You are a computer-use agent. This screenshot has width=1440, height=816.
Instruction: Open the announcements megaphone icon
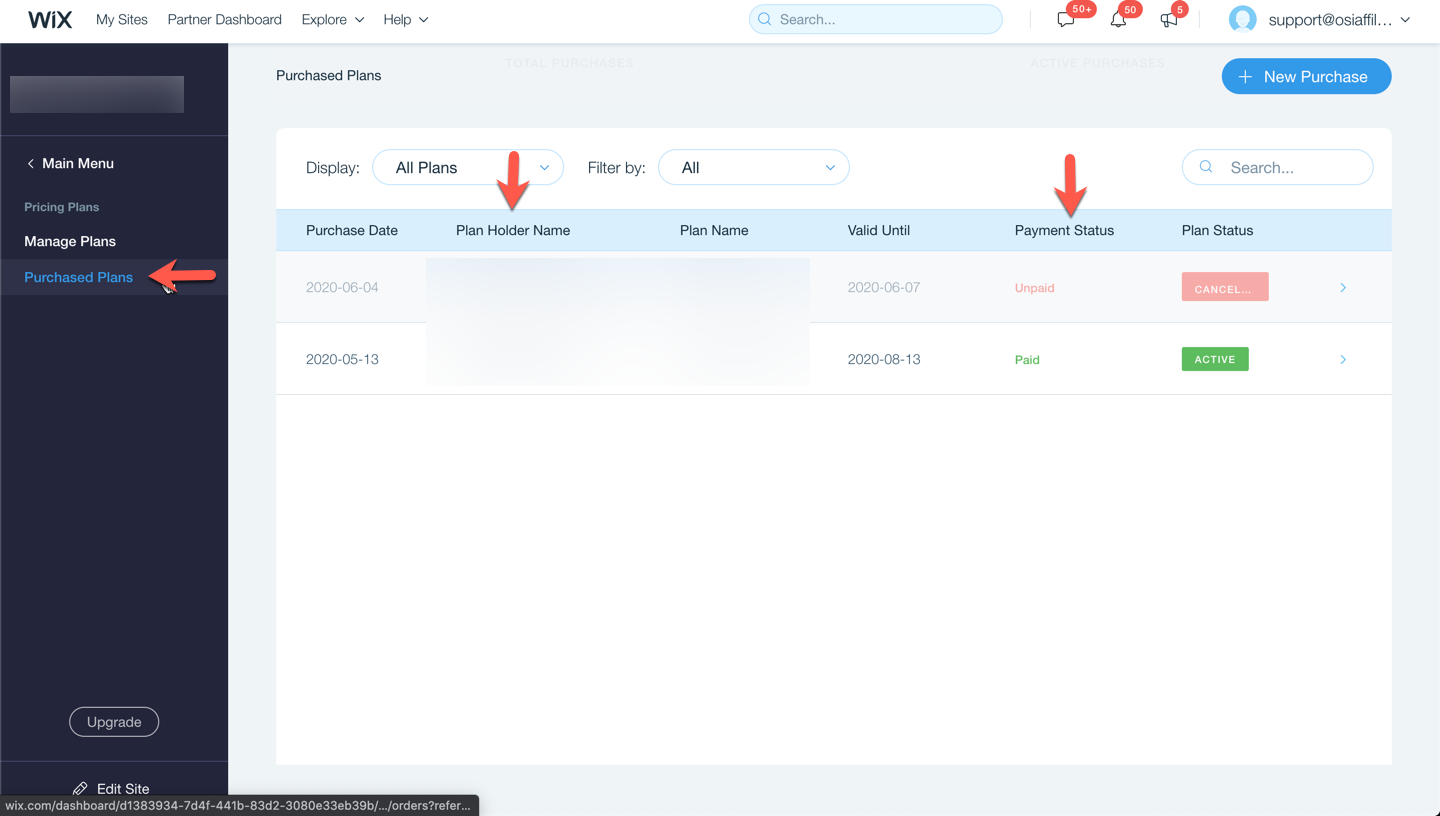point(1168,20)
